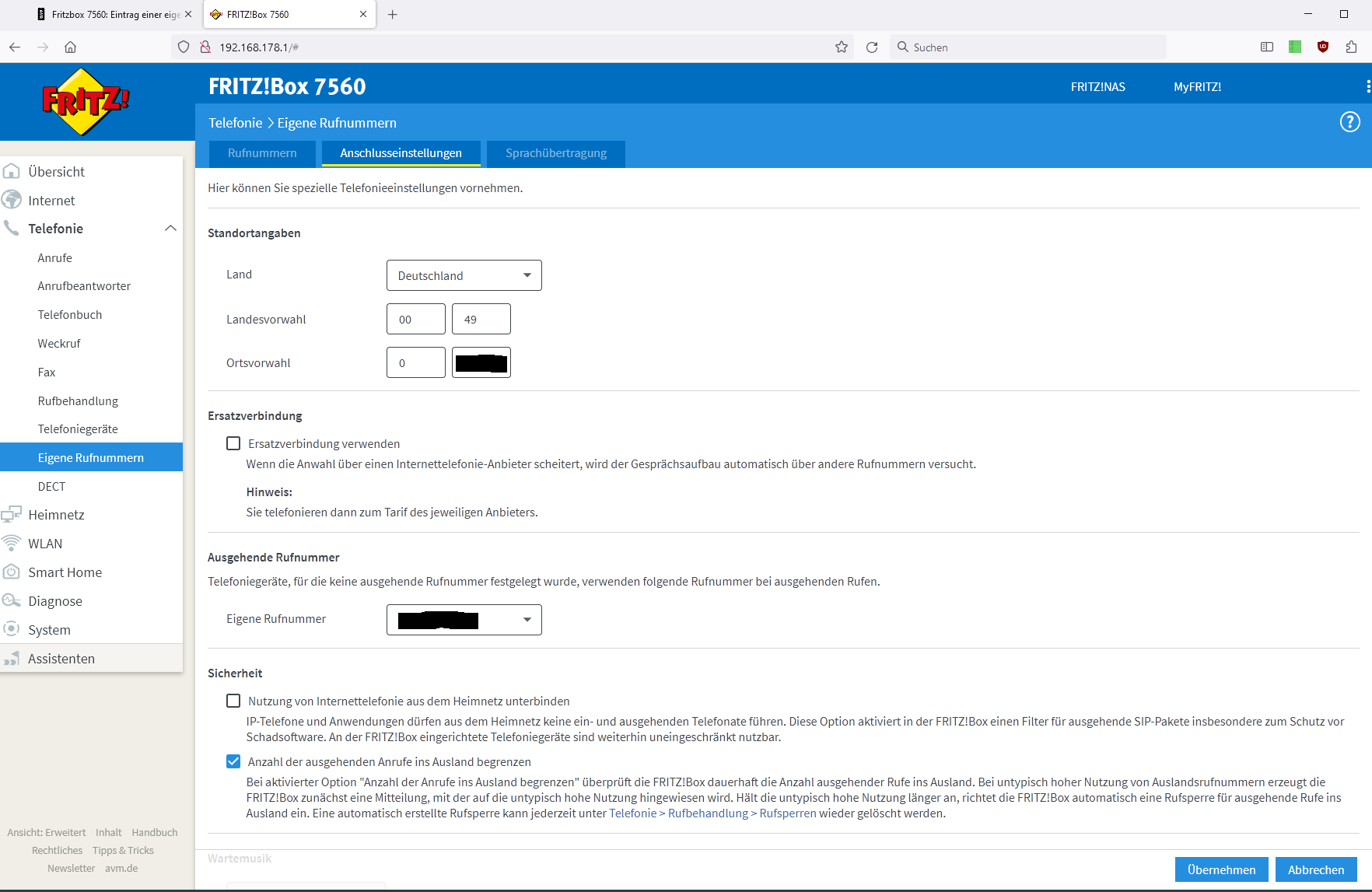Open the Land dropdown showing Deutschland

click(464, 275)
